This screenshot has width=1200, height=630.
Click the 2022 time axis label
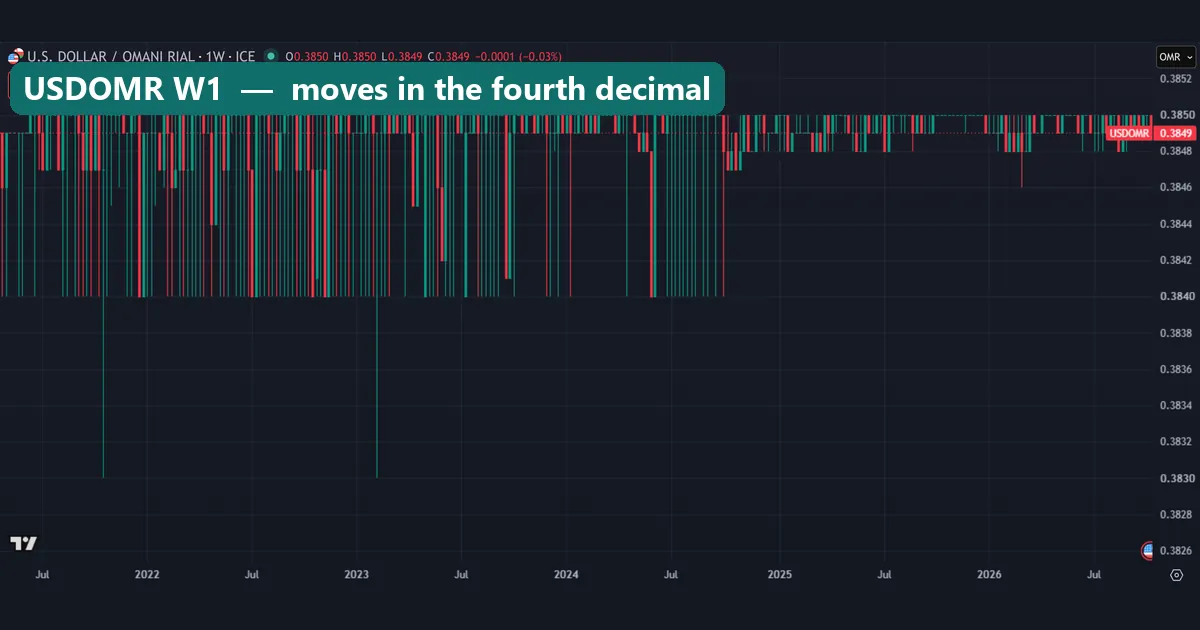tap(147, 575)
